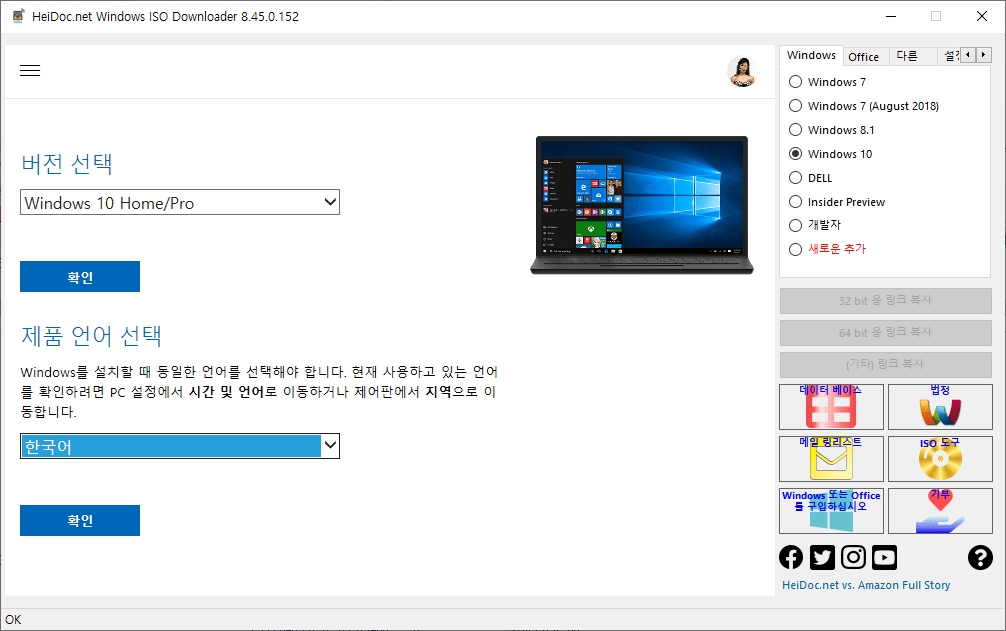Click the Facebook icon
1006x631 pixels.
[x=790, y=557]
